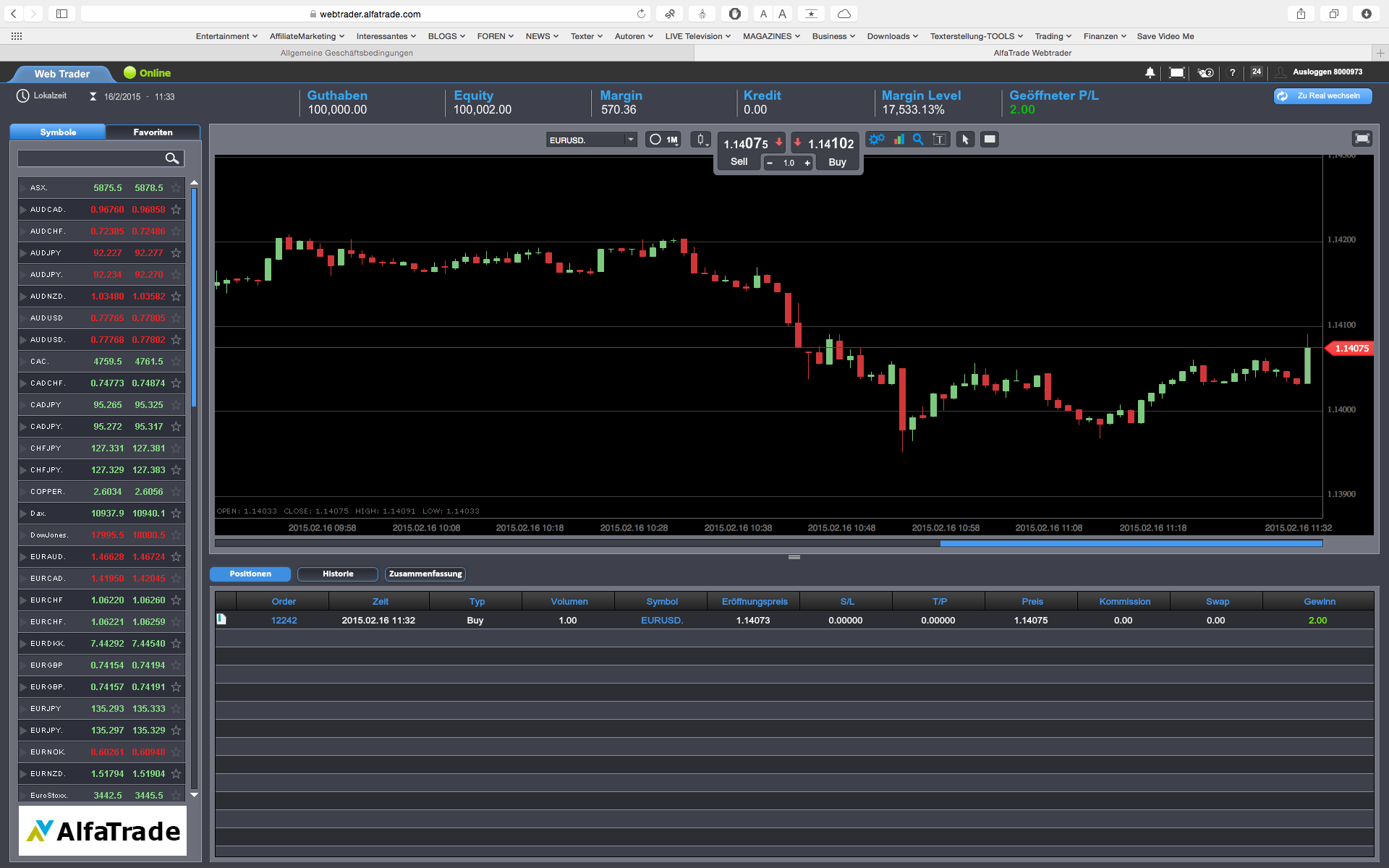Decrease trade volume with minus
1389x868 pixels.
770,163
